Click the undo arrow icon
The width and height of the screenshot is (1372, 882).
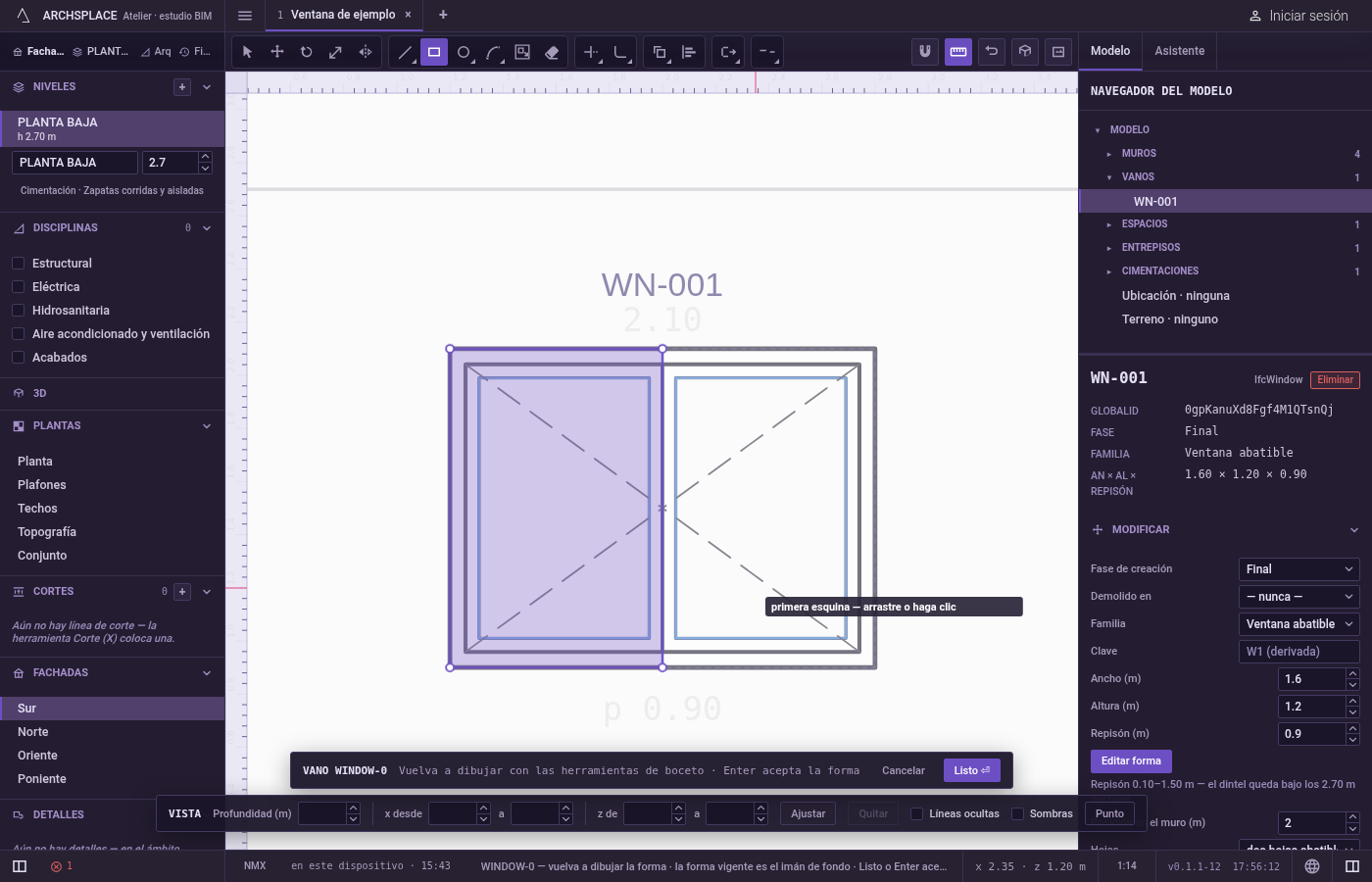pyautogui.click(x=992, y=52)
